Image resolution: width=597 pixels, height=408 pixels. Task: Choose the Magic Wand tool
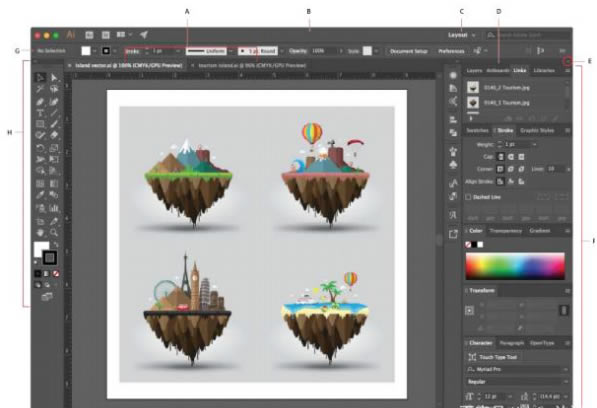(x=40, y=89)
